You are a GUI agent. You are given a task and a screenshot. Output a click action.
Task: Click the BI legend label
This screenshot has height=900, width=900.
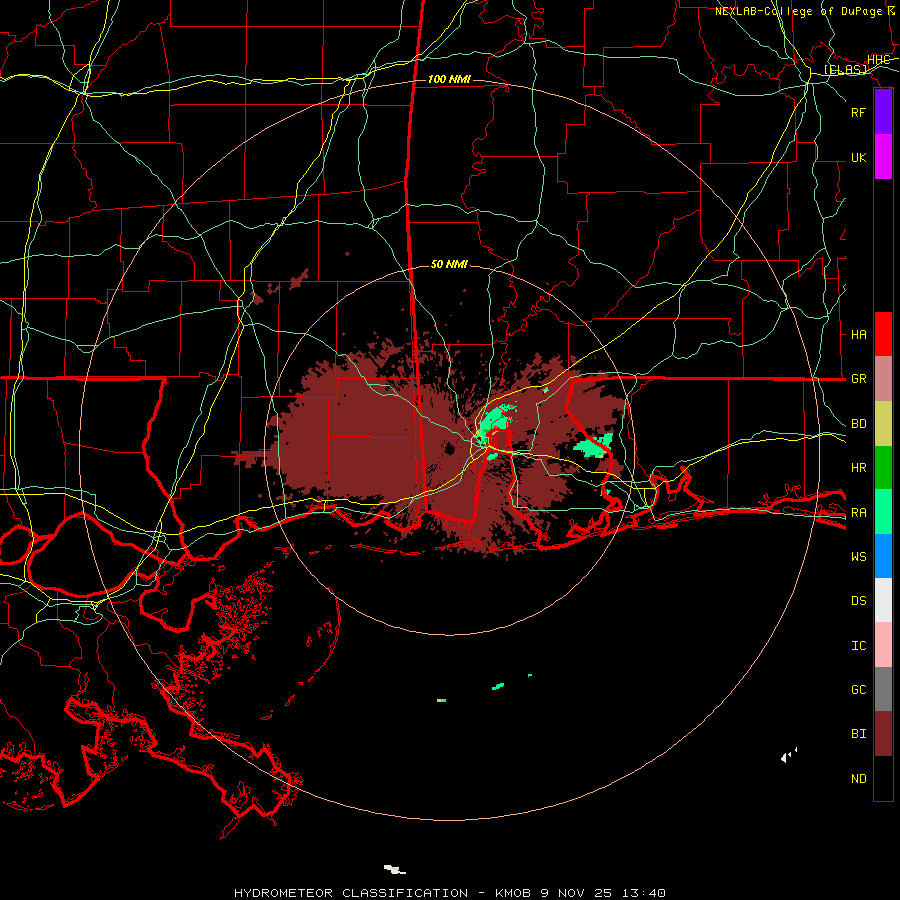(858, 734)
